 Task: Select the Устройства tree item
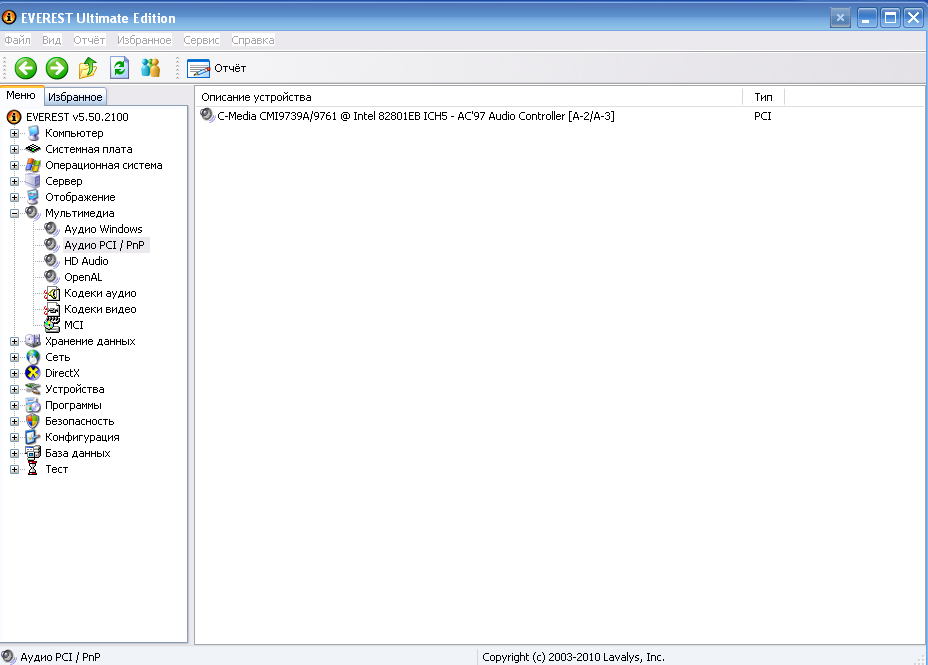point(75,389)
